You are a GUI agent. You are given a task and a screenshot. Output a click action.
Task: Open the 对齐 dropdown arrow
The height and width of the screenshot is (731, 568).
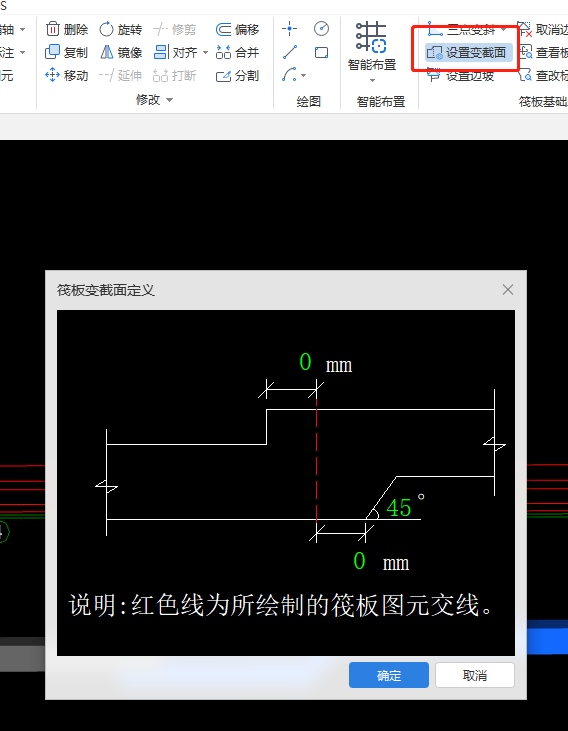click(205, 52)
